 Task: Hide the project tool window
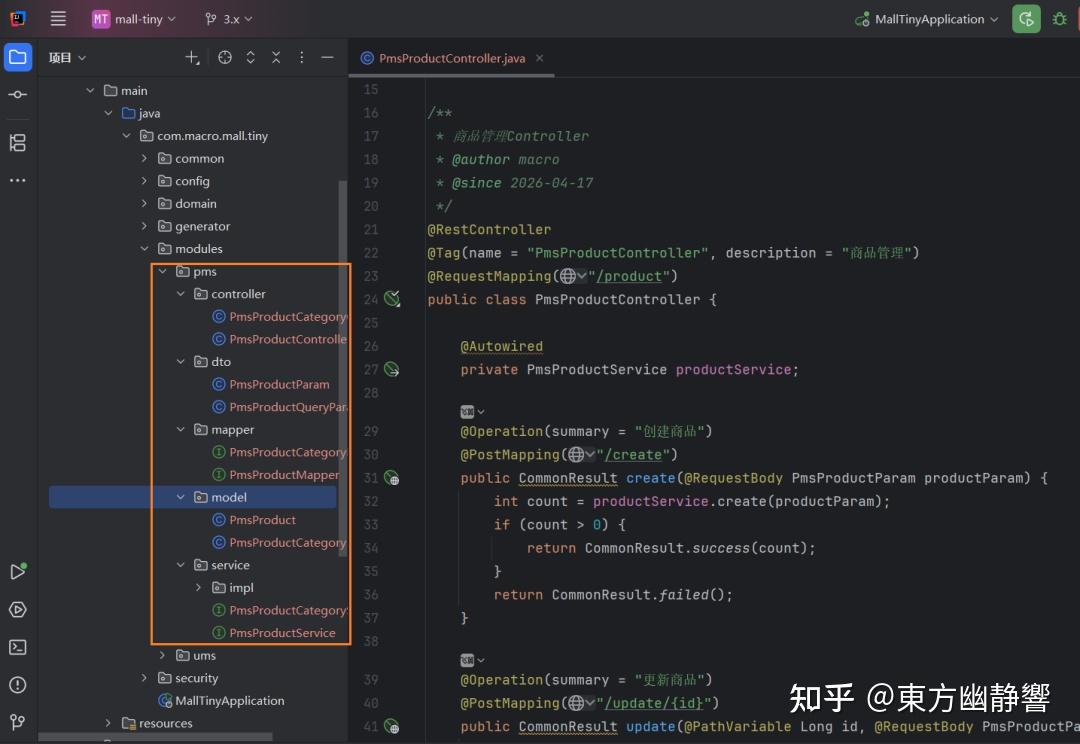(327, 58)
